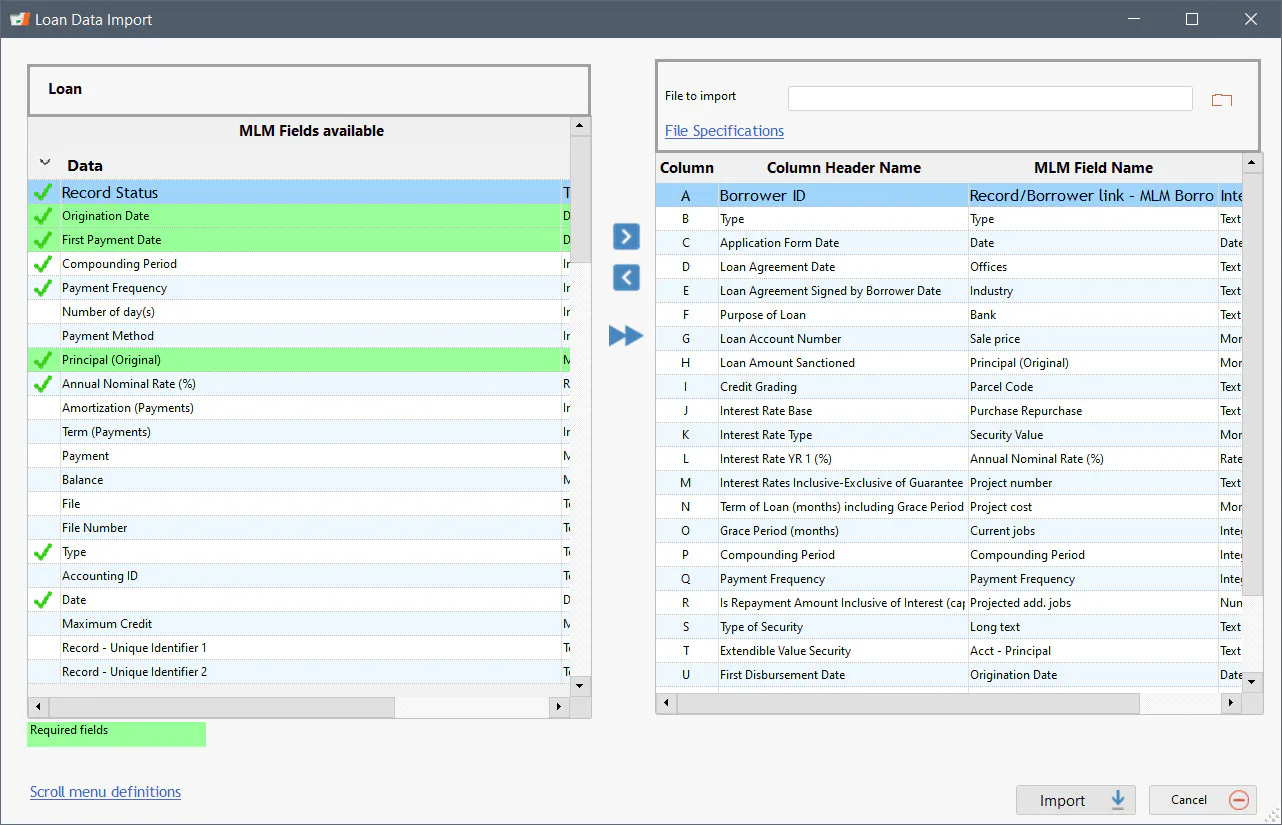This screenshot has width=1282, height=825.
Task: Select the Accounting ID field row
Action: point(299,576)
